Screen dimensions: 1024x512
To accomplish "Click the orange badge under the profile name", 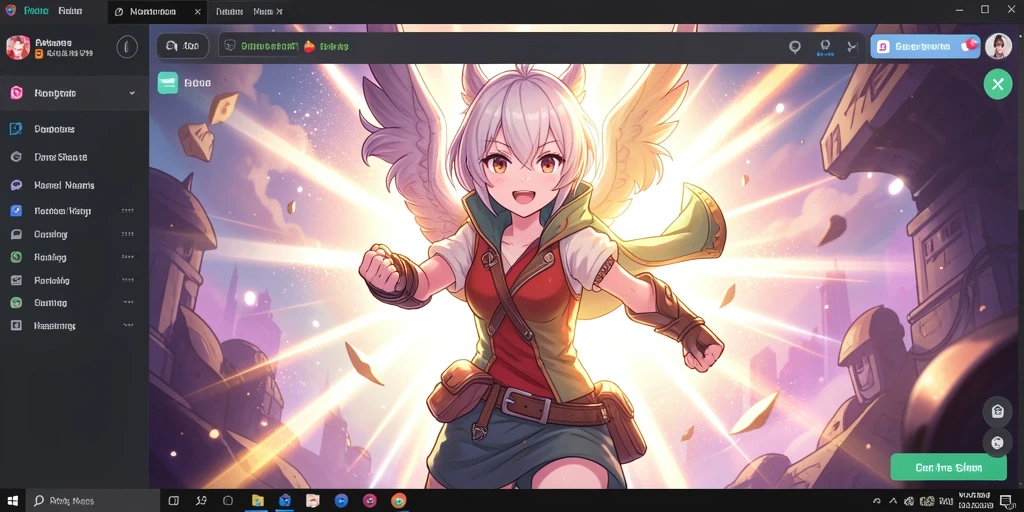I will pos(39,54).
